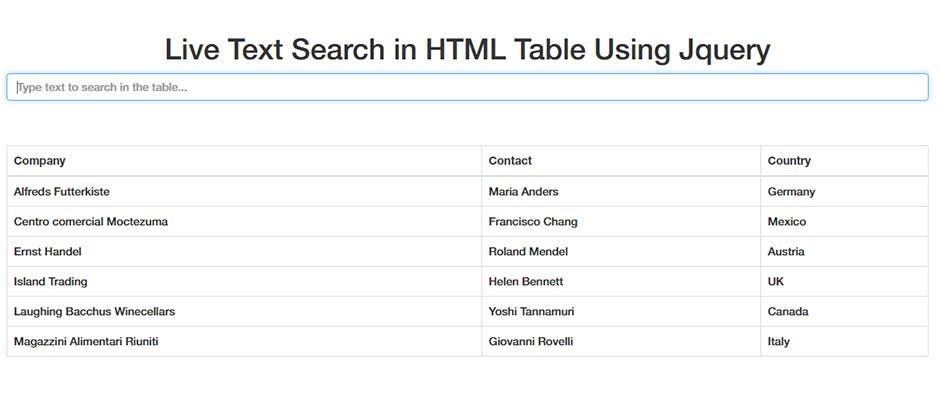Select the Laughing Bacchus Winecellars cell

(95, 311)
